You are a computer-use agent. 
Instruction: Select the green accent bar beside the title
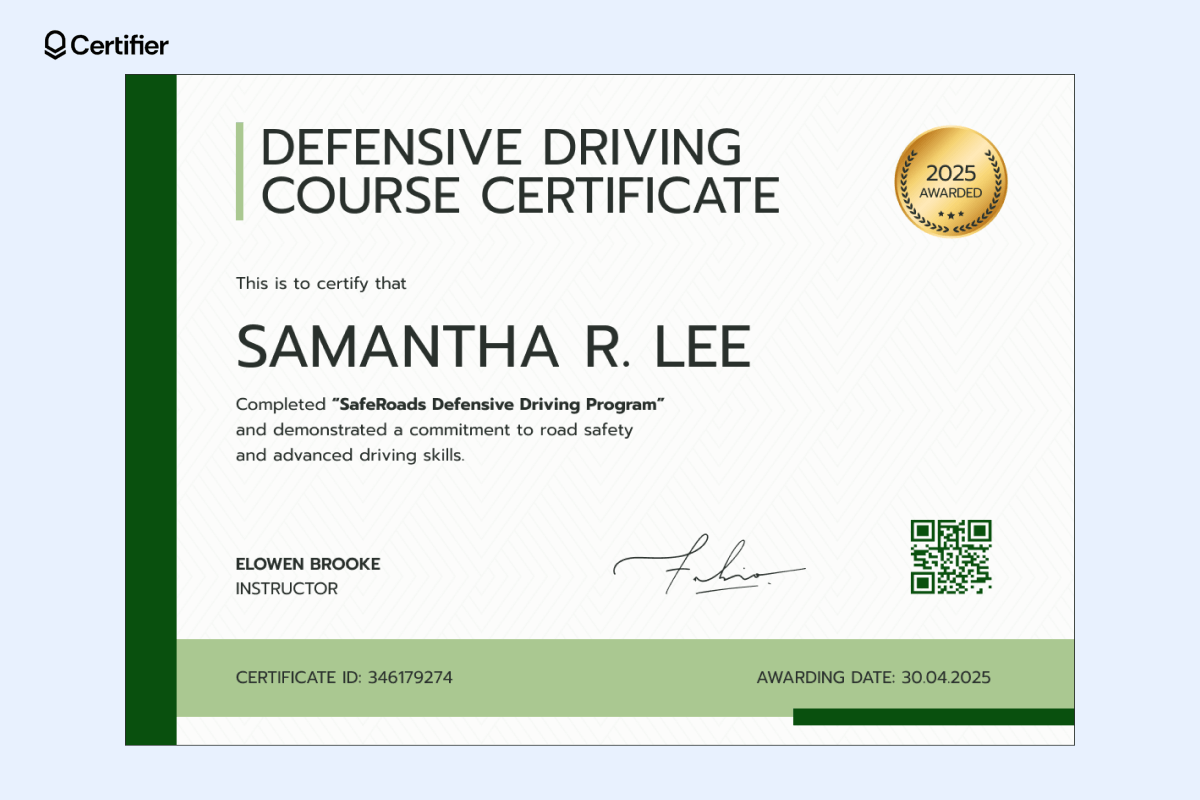(x=240, y=169)
